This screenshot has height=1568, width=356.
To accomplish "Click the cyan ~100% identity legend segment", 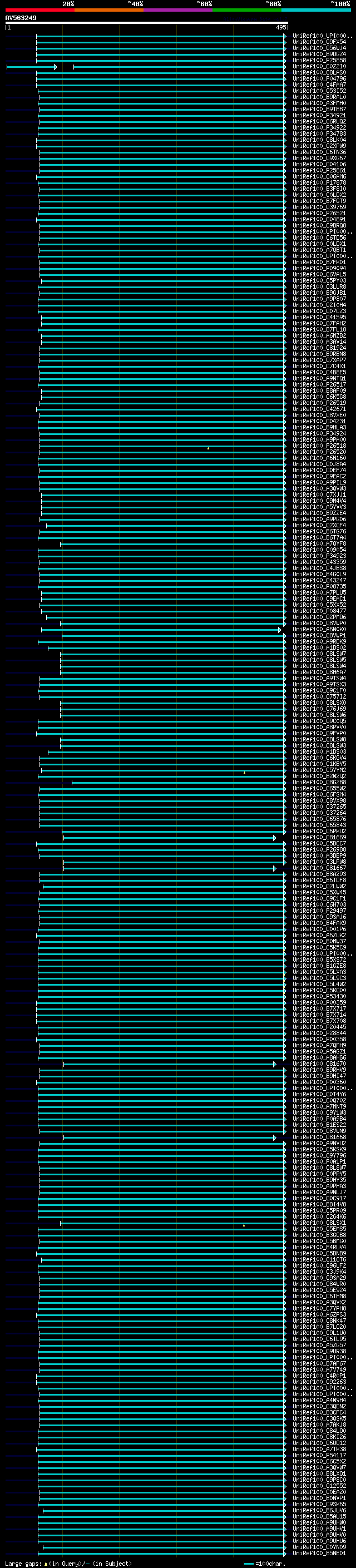I will 316,10.
